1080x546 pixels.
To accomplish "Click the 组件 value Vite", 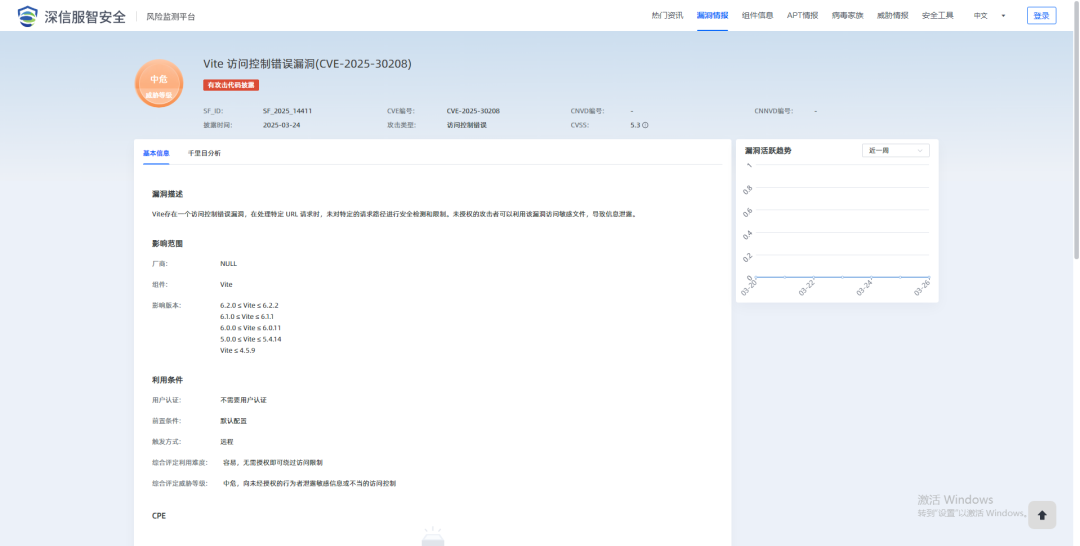I will coord(227,284).
